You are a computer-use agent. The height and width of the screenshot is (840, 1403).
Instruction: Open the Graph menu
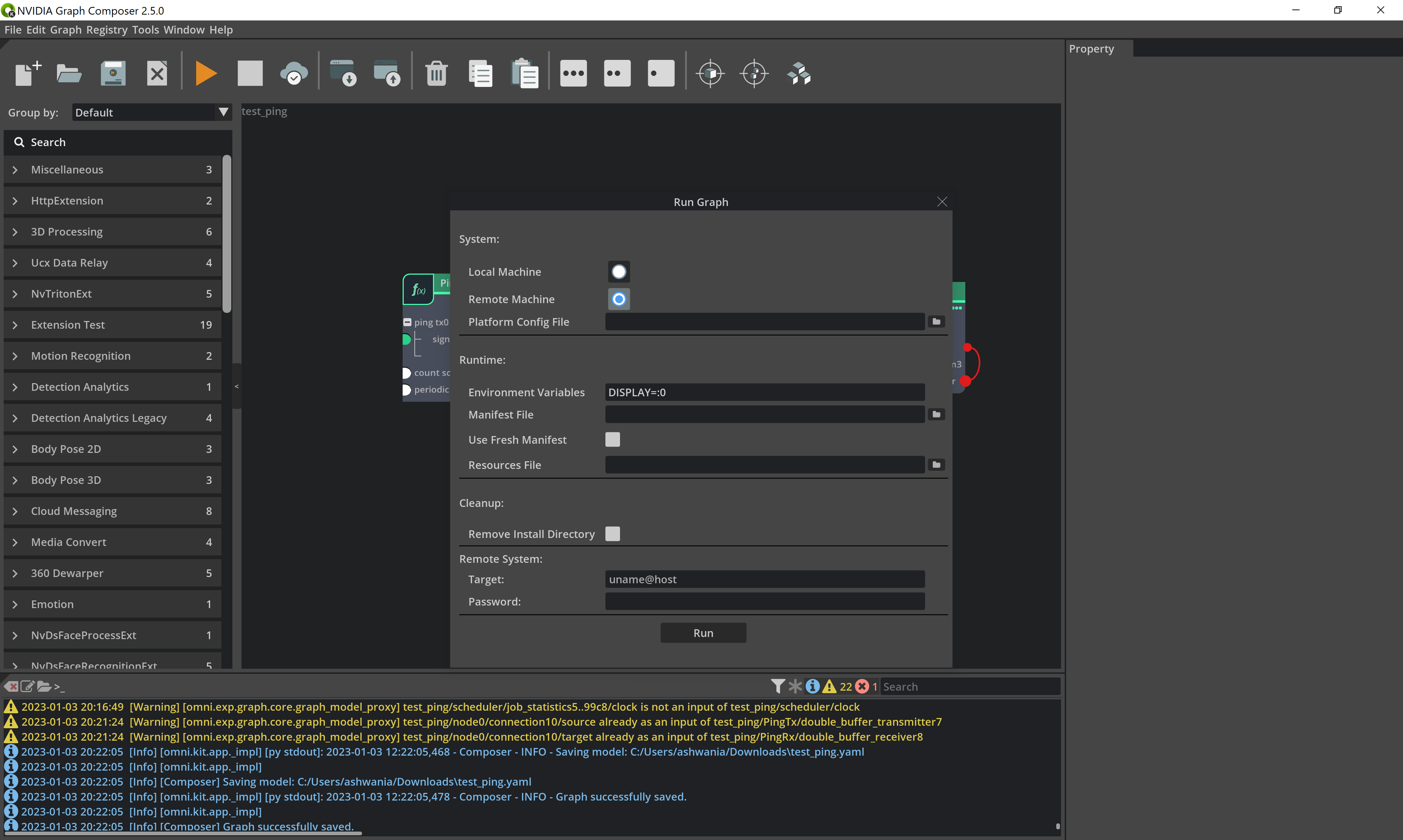(x=66, y=30)
